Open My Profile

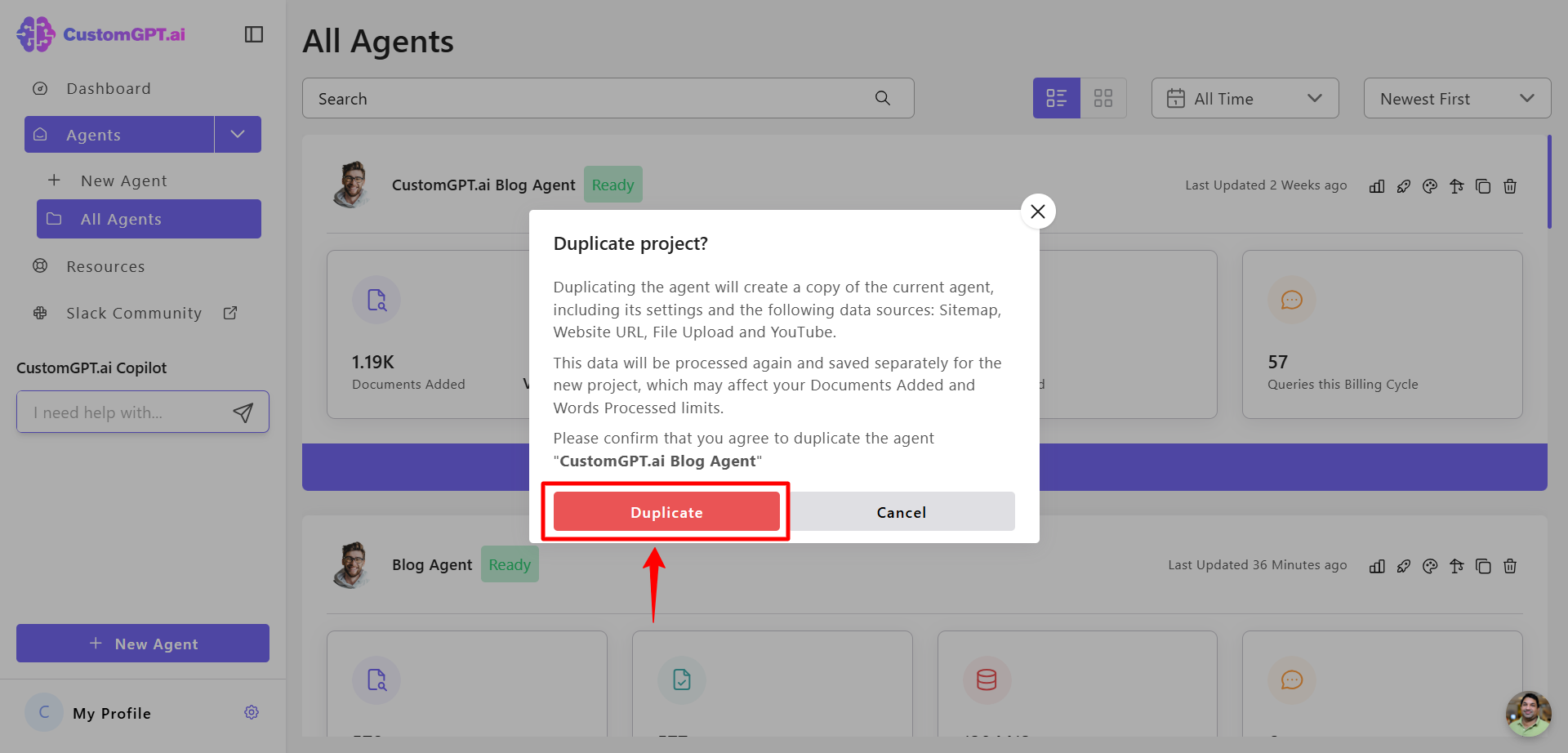112,713
